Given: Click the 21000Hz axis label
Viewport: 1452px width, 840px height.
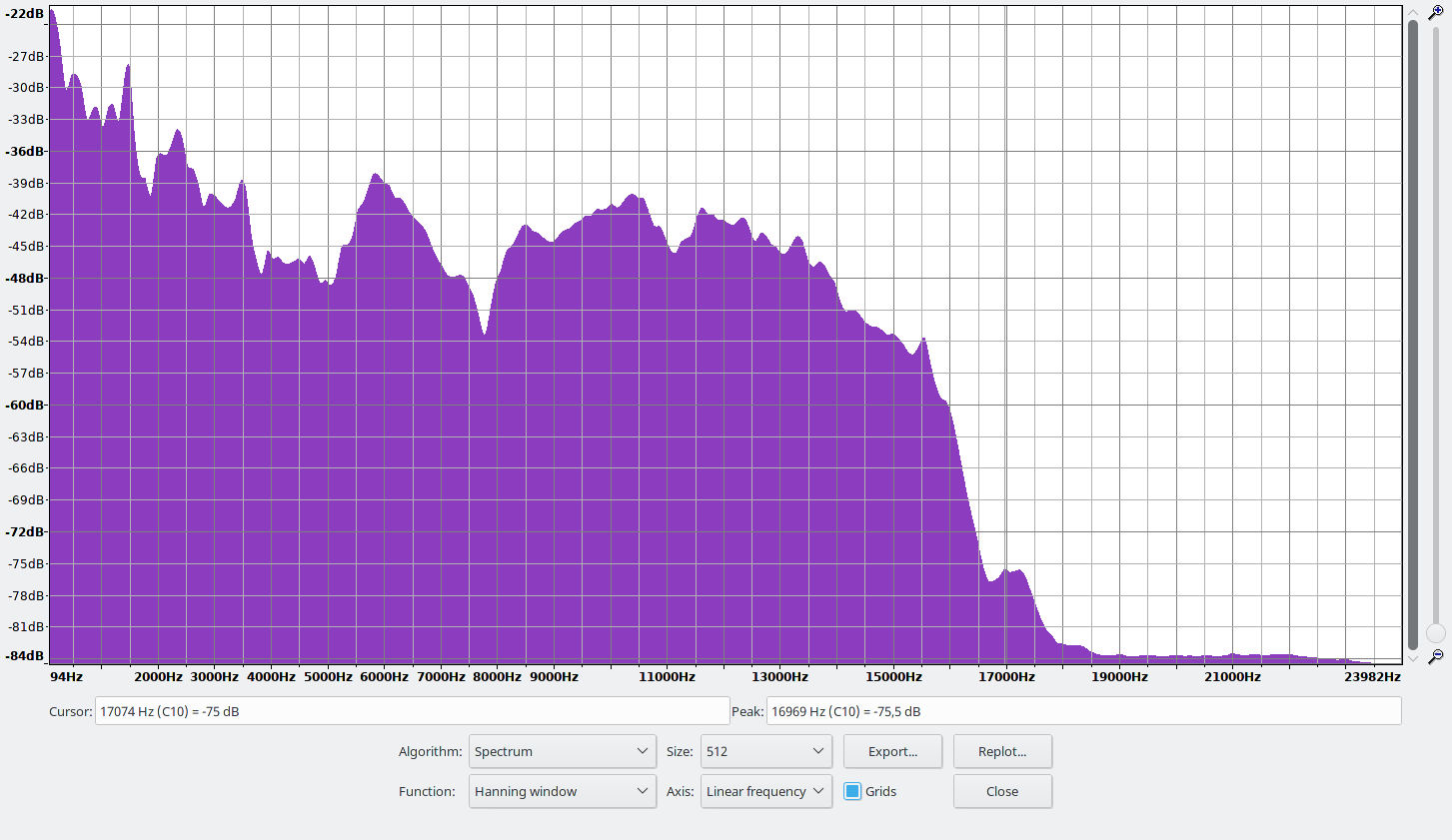Looking at the screenshot, I should [1232, 676].
